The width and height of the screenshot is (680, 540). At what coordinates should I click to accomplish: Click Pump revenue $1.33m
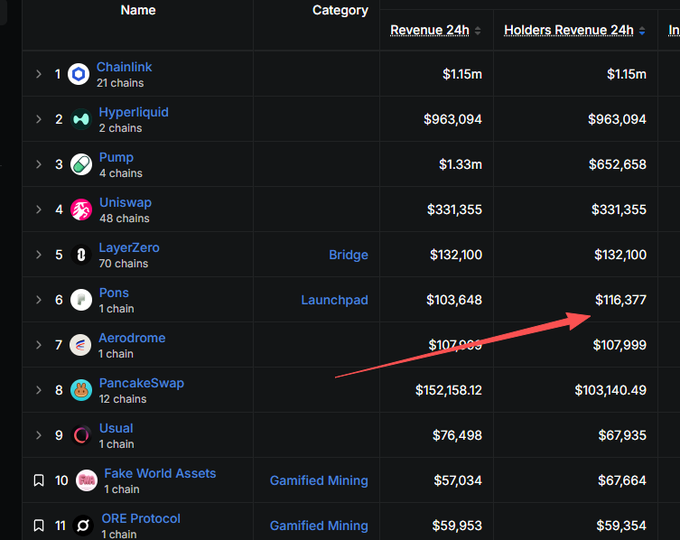point(460,164)
